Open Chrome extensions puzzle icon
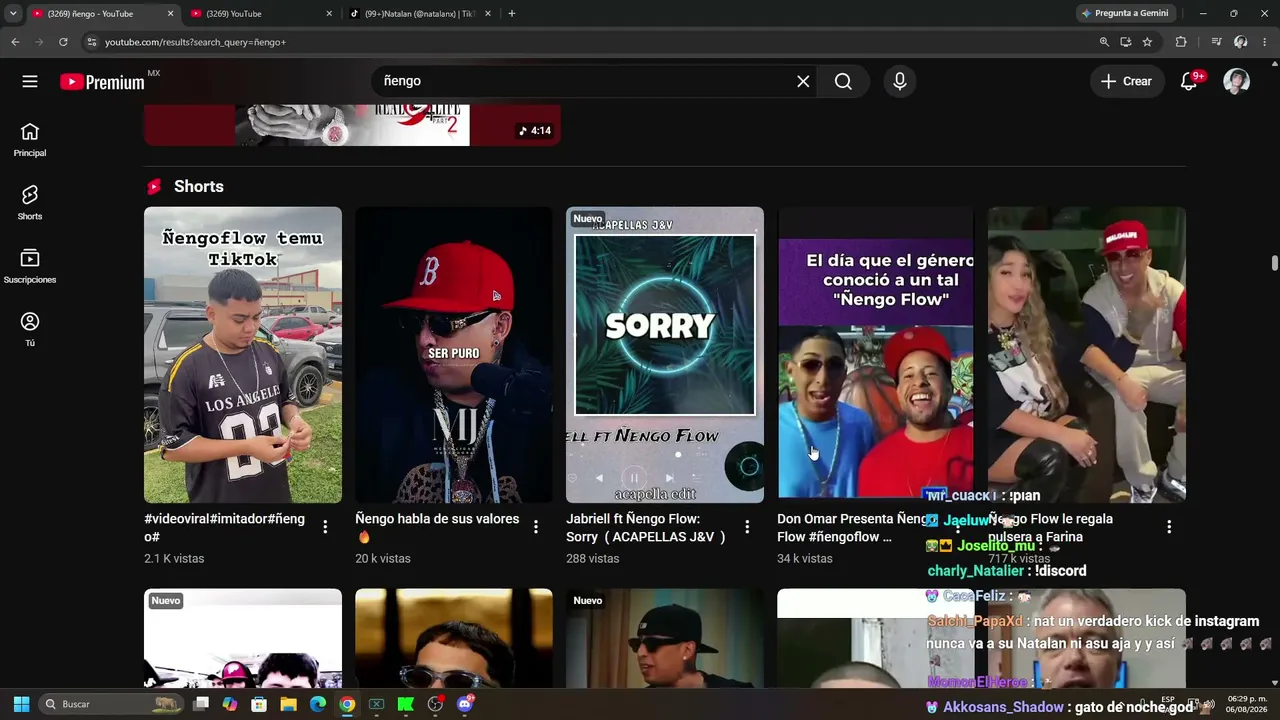This screenshot has width=1280, height=720. 1181,42
